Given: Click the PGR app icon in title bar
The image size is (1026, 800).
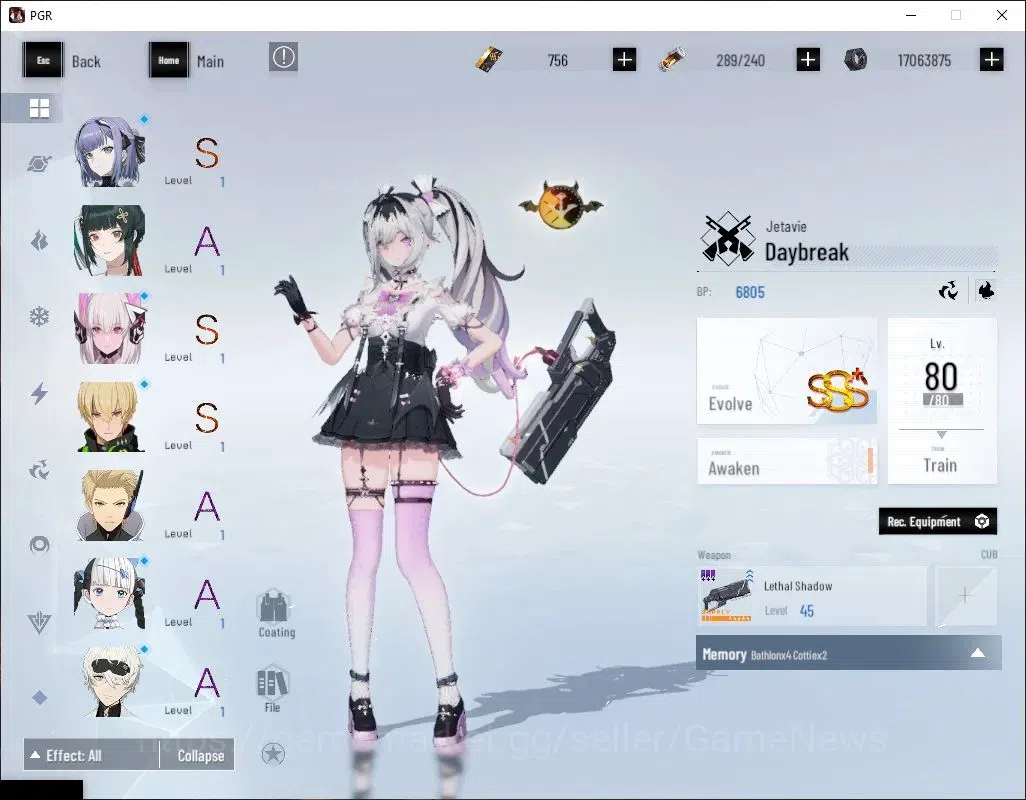Looking at the screenshot, I should click(x=16, y=15).
